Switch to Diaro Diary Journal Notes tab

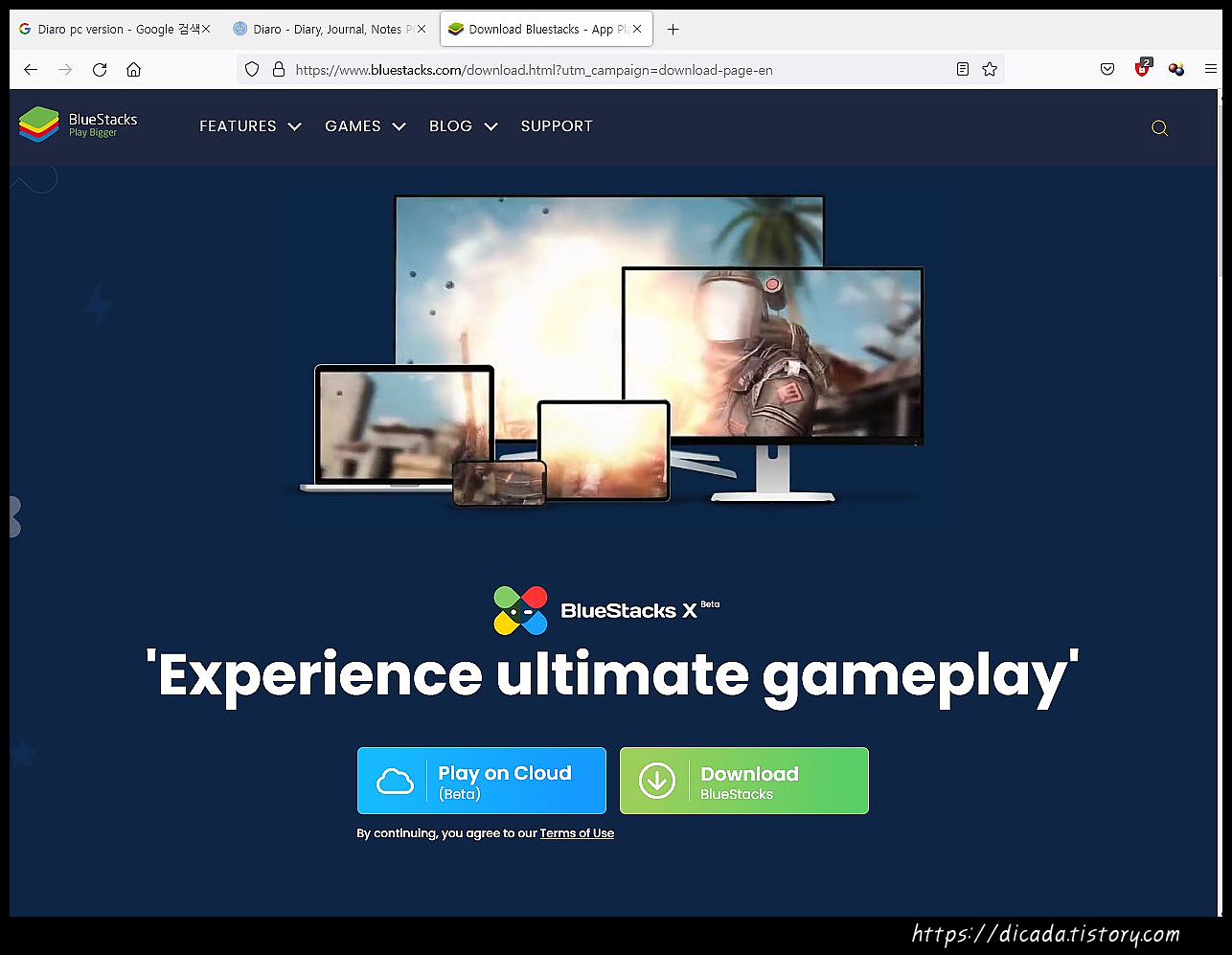pos(331,29)
